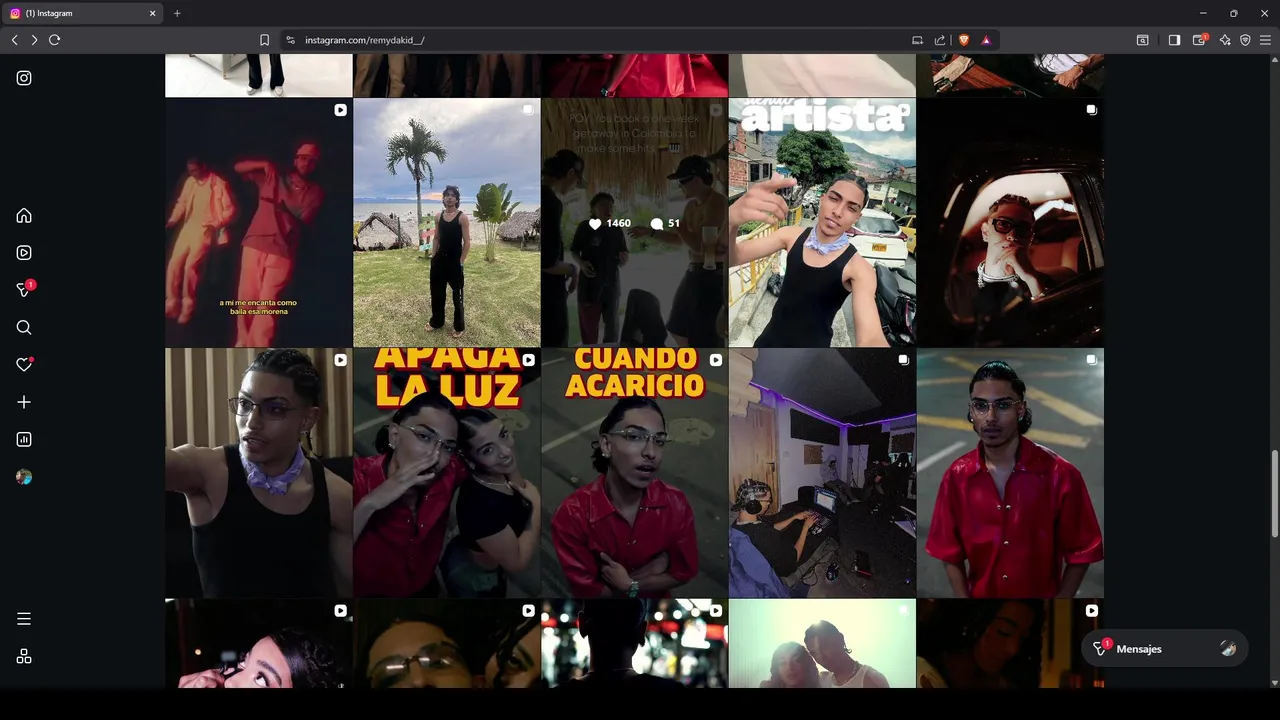The height and width of the screenshot is (720, 1280).
Task: Open the palm tree beach post
Action: pos(447,222)
